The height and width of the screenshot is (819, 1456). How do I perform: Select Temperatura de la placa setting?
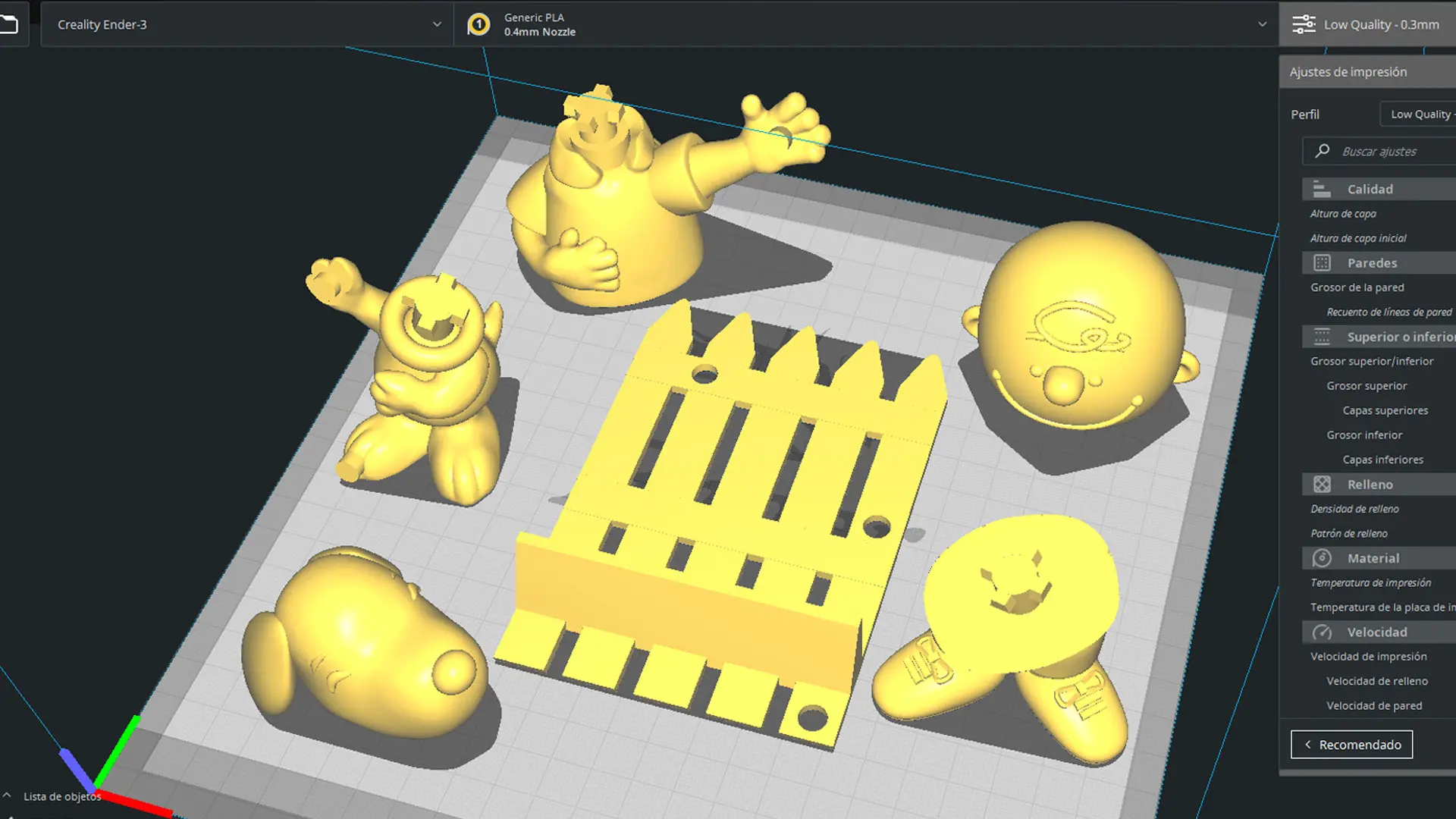click(1382, 607)
